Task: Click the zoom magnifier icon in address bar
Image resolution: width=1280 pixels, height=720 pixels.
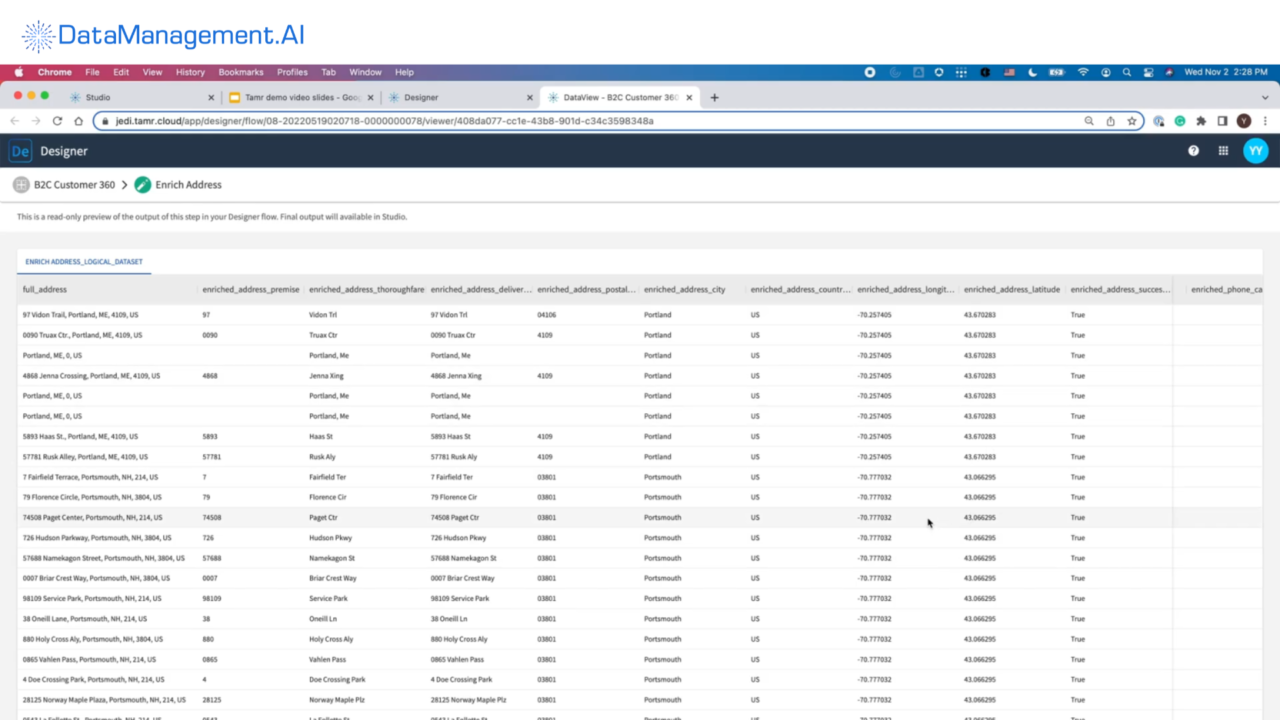Action: click(1089, 121)
